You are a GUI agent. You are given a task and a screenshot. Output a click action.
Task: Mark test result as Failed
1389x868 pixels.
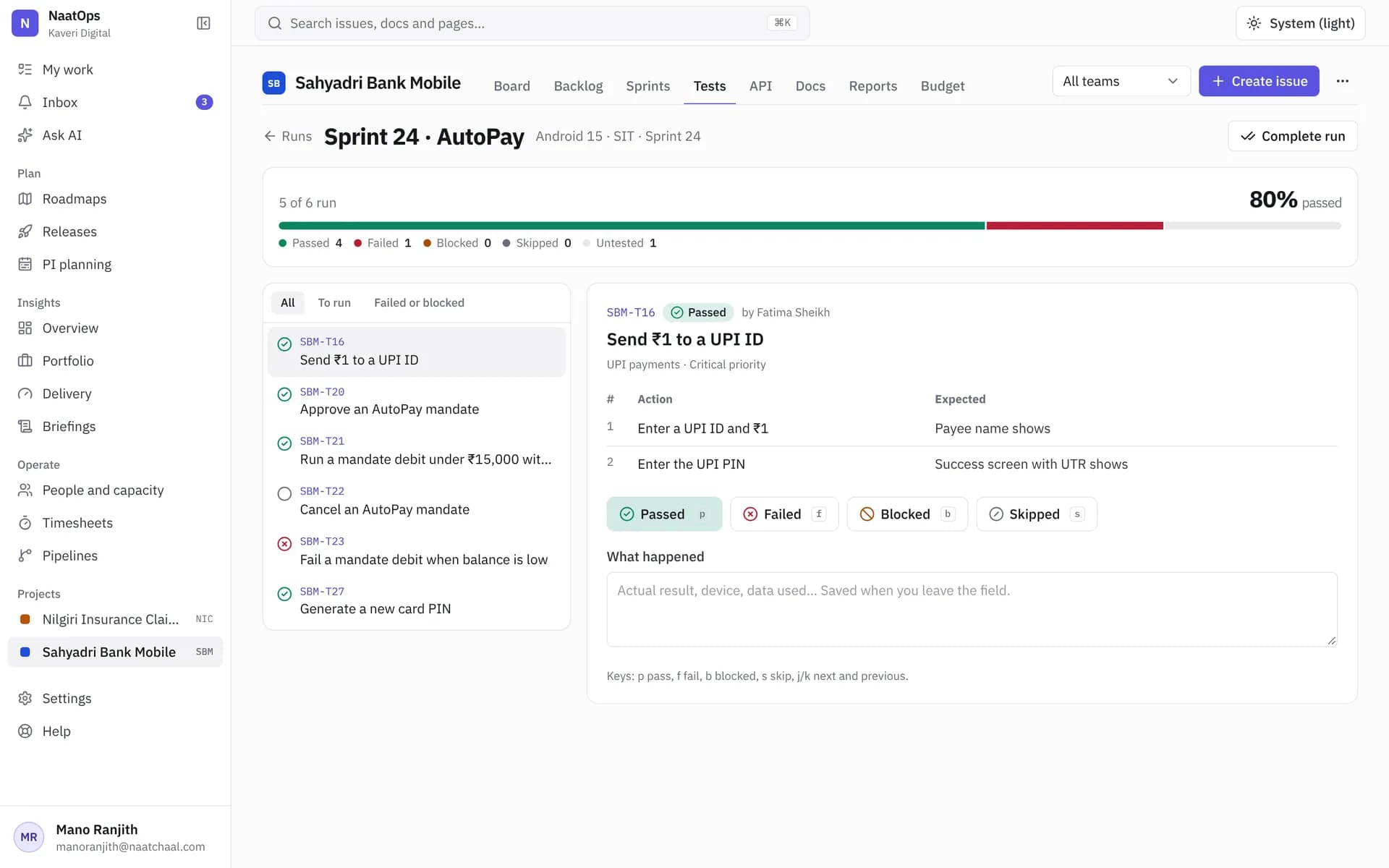click(x=784, y=514)
